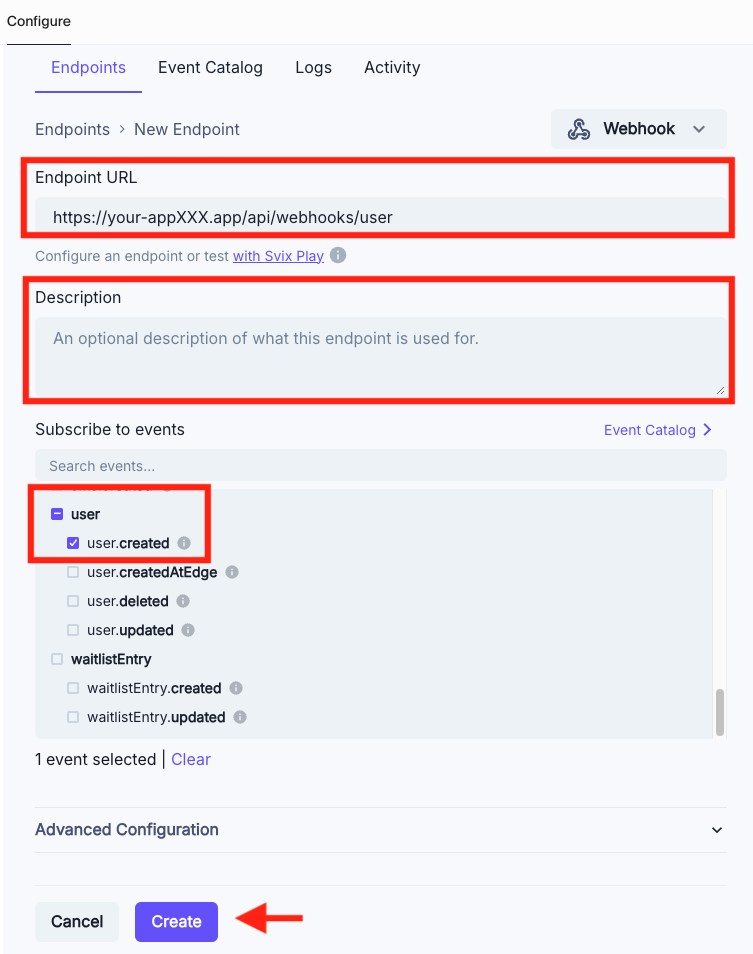Switch to the Logs tab

pos(313,67)
